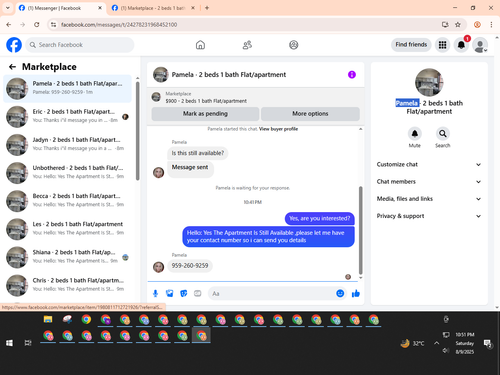Viewport: 500px width, 375px height.
Task: Click the conversation list scrollbar thumb
Action: pyautogui.click(x=137, y=131)
